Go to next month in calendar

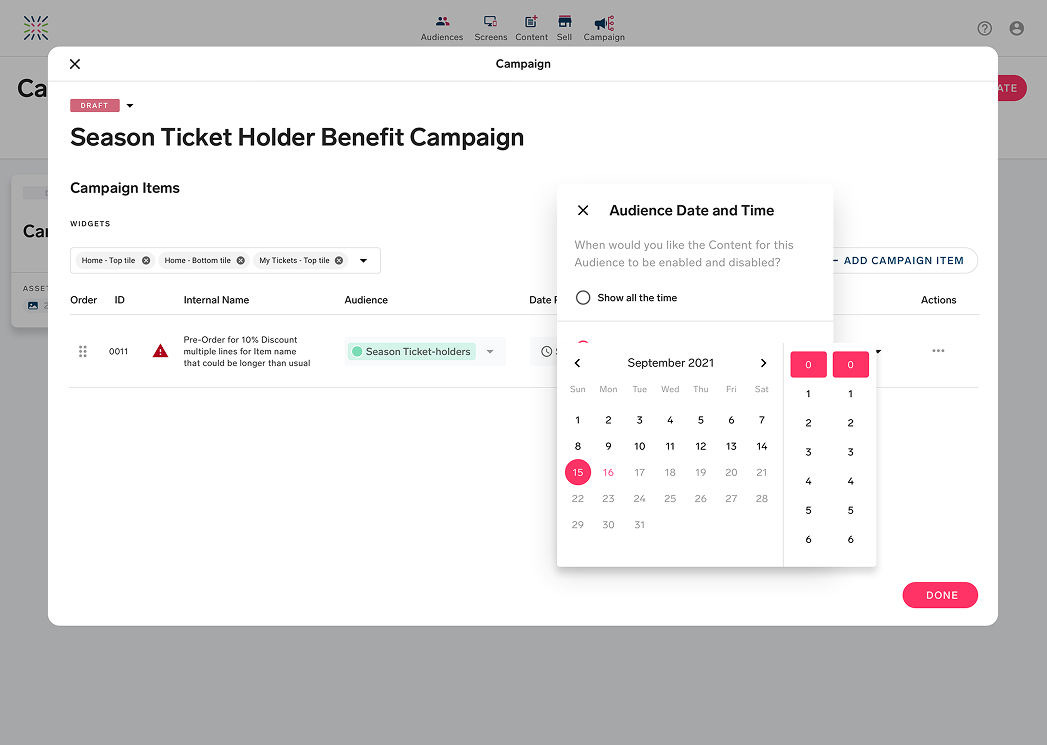tap(763, 363)
